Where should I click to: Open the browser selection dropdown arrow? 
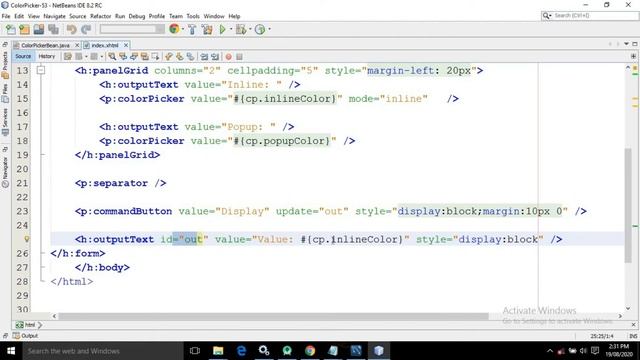[x=182, y=29]
